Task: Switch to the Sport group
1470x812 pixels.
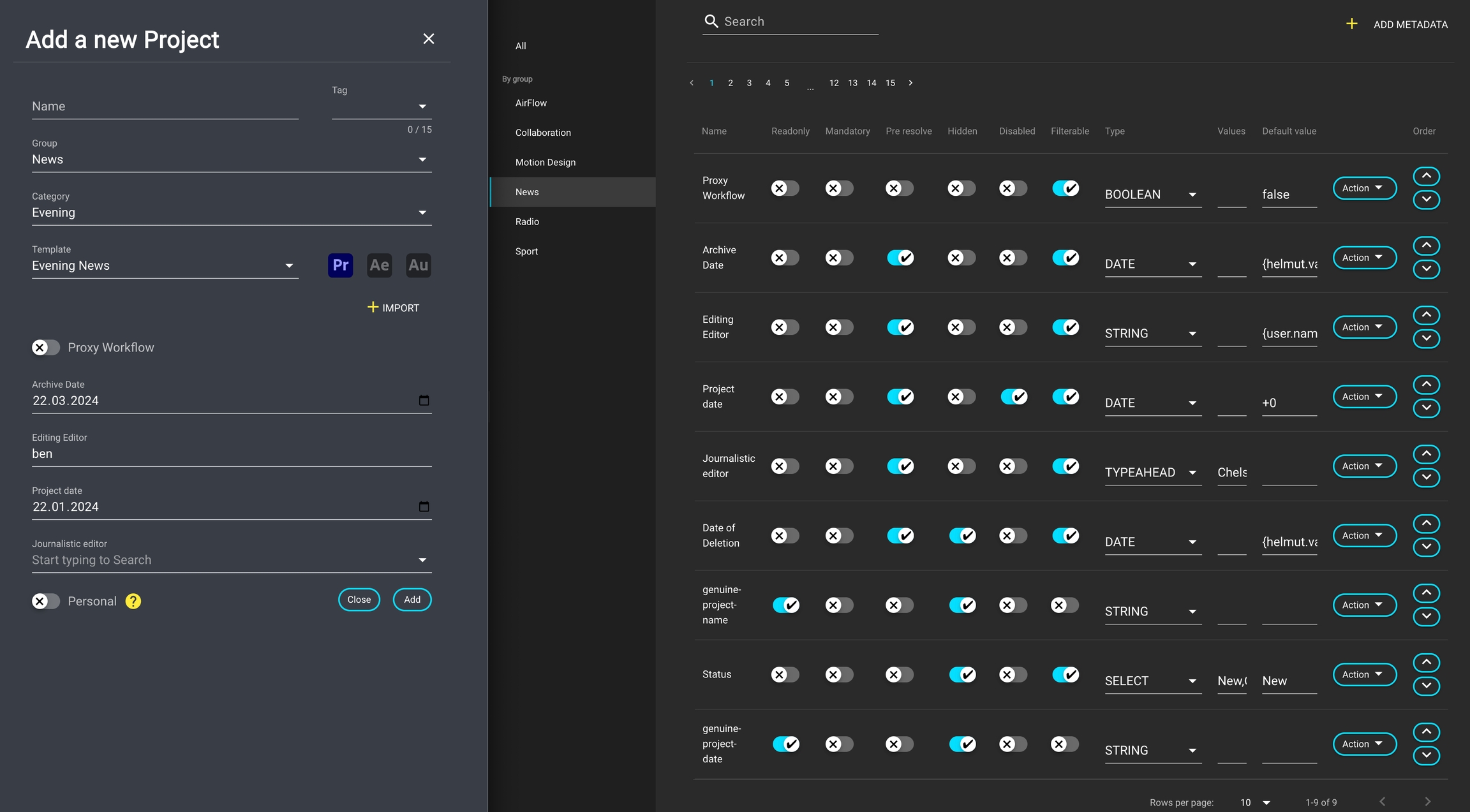Action: [526, 251]
